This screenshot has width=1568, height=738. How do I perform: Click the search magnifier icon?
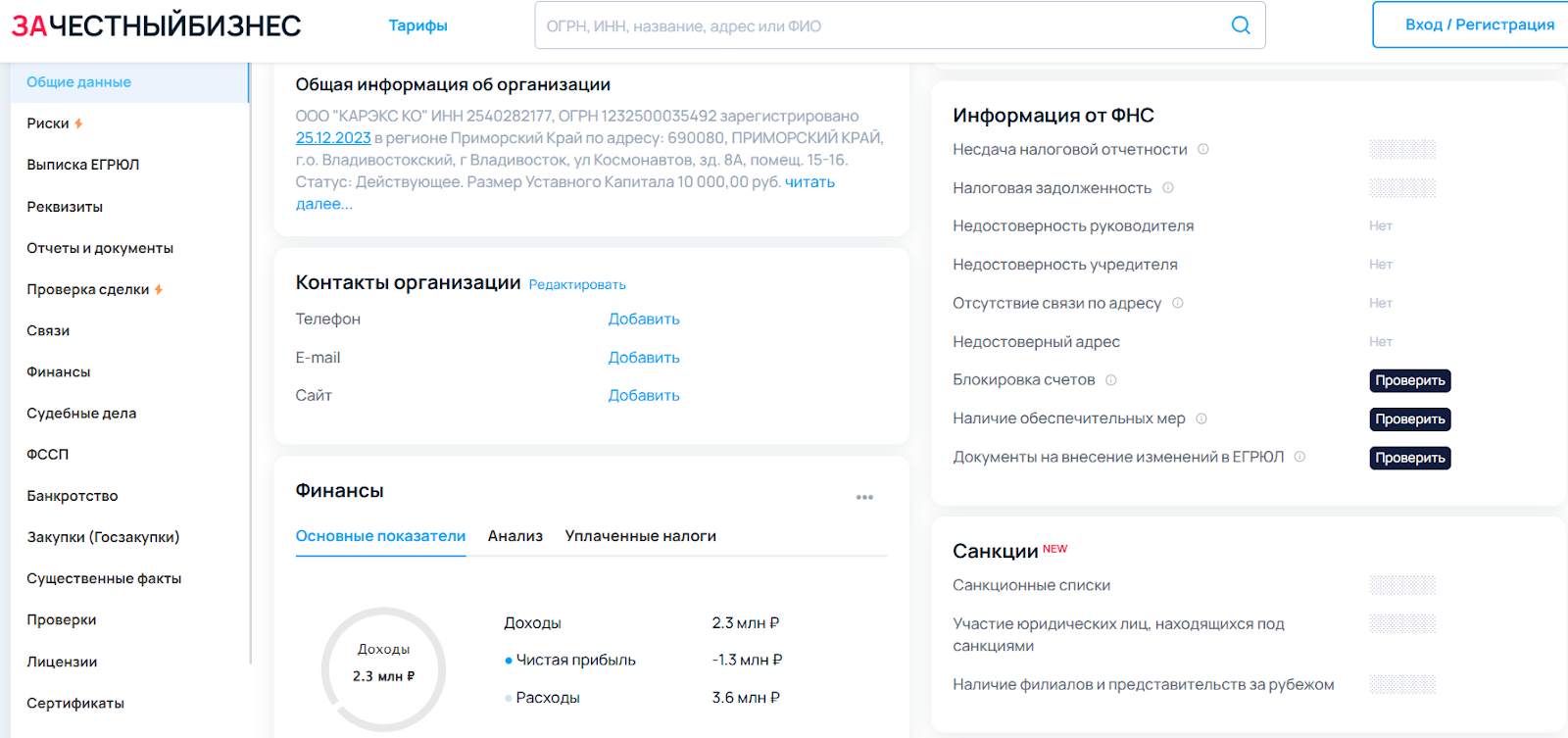pos(1240,25)
